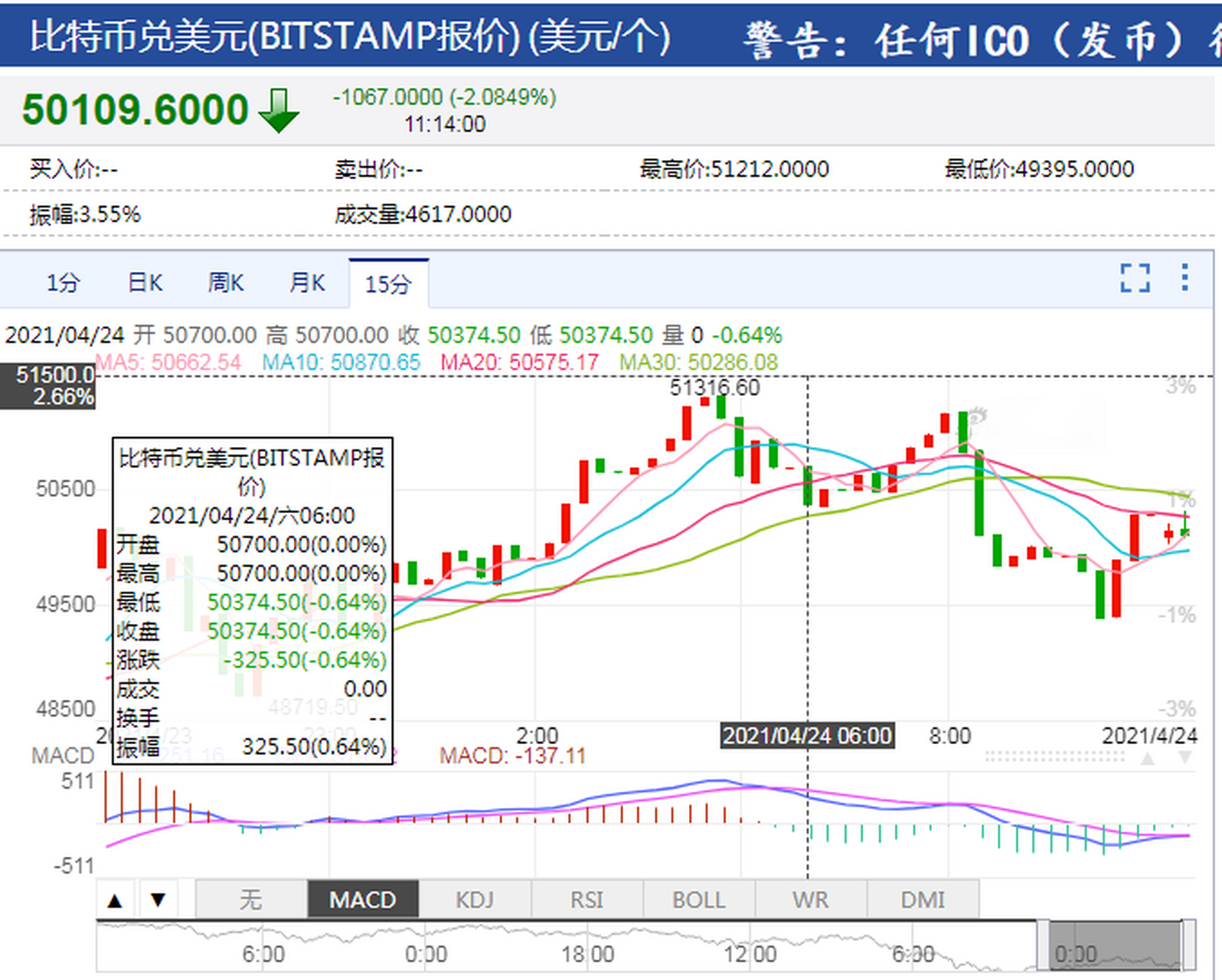Click the 卖出价 field
This screenshot has height=980, width=1222.
[378, 168]
